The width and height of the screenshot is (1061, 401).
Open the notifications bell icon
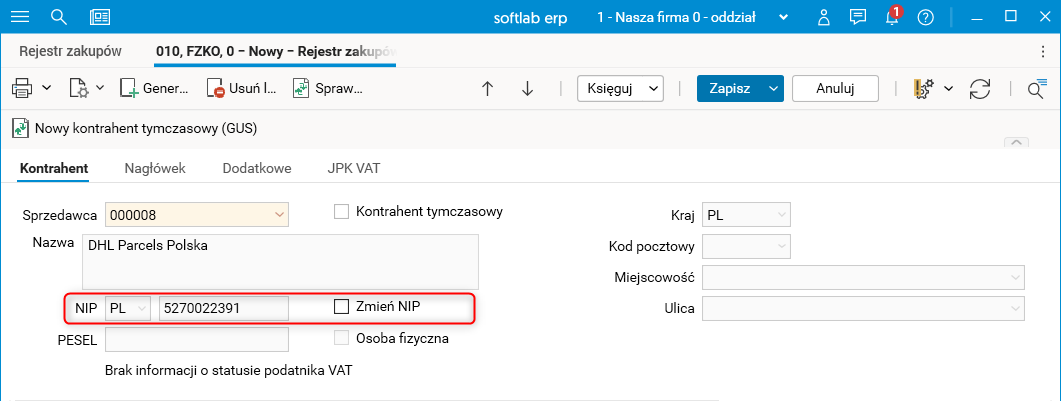point(892,17)
